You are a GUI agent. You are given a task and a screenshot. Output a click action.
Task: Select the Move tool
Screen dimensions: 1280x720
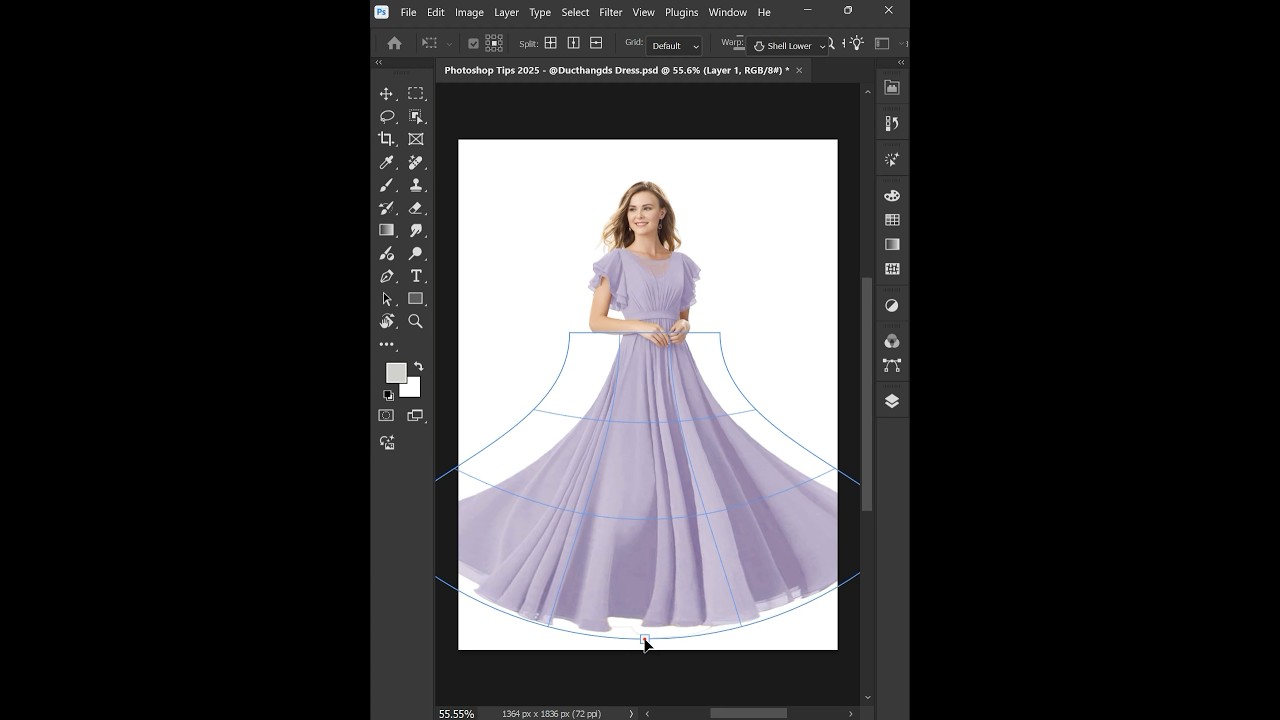pyautogui.click(x=387, y=93)
